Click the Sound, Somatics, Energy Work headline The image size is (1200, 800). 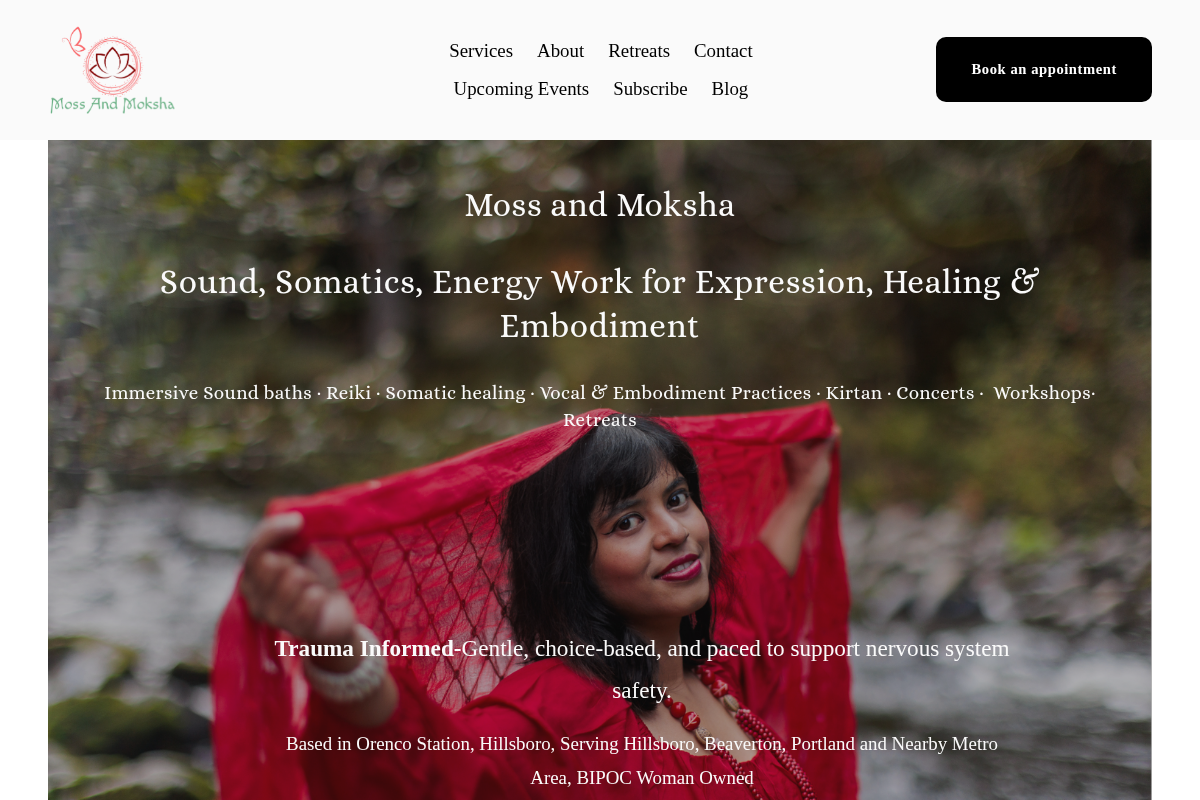click(x=600, y=304)
